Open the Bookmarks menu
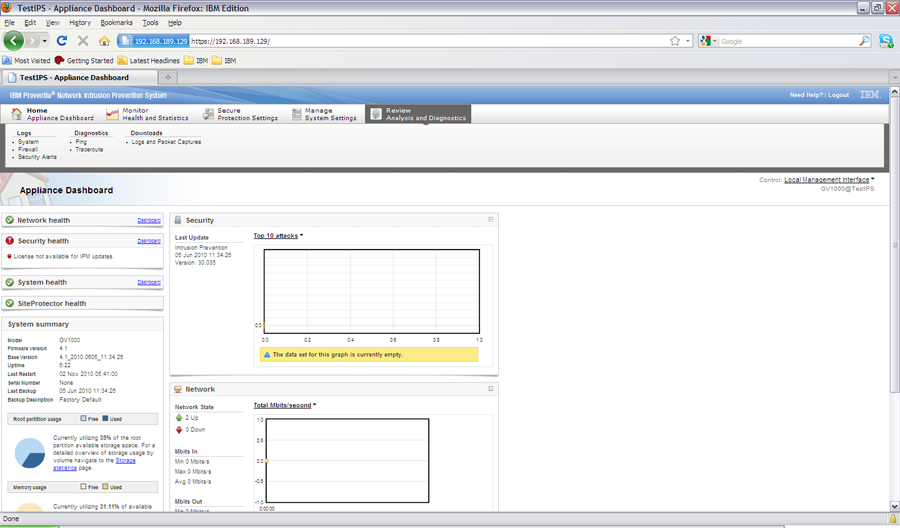This screenshot has height=528, width=900. click(117, 22)
